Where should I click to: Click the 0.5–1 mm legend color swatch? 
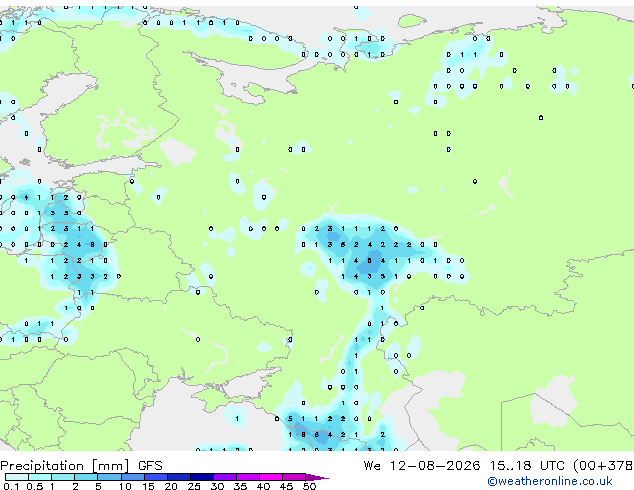pos(40,477)
